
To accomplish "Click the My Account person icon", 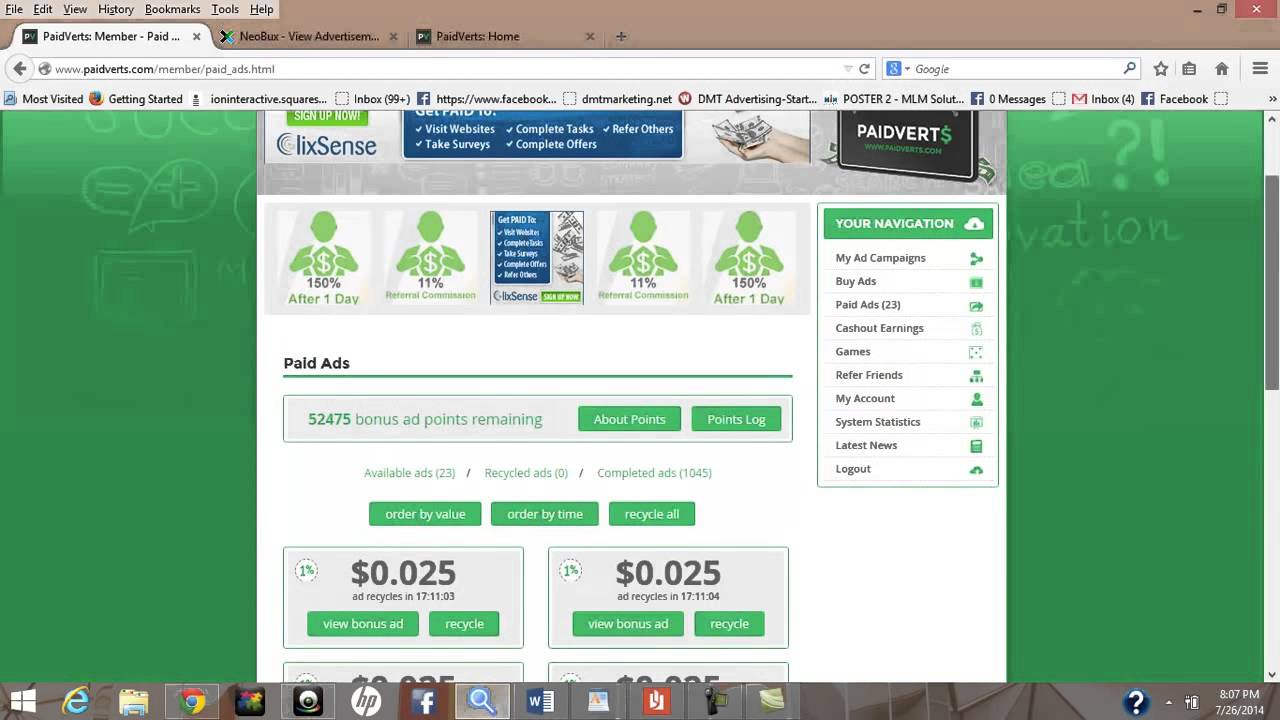I will (976, 399).
